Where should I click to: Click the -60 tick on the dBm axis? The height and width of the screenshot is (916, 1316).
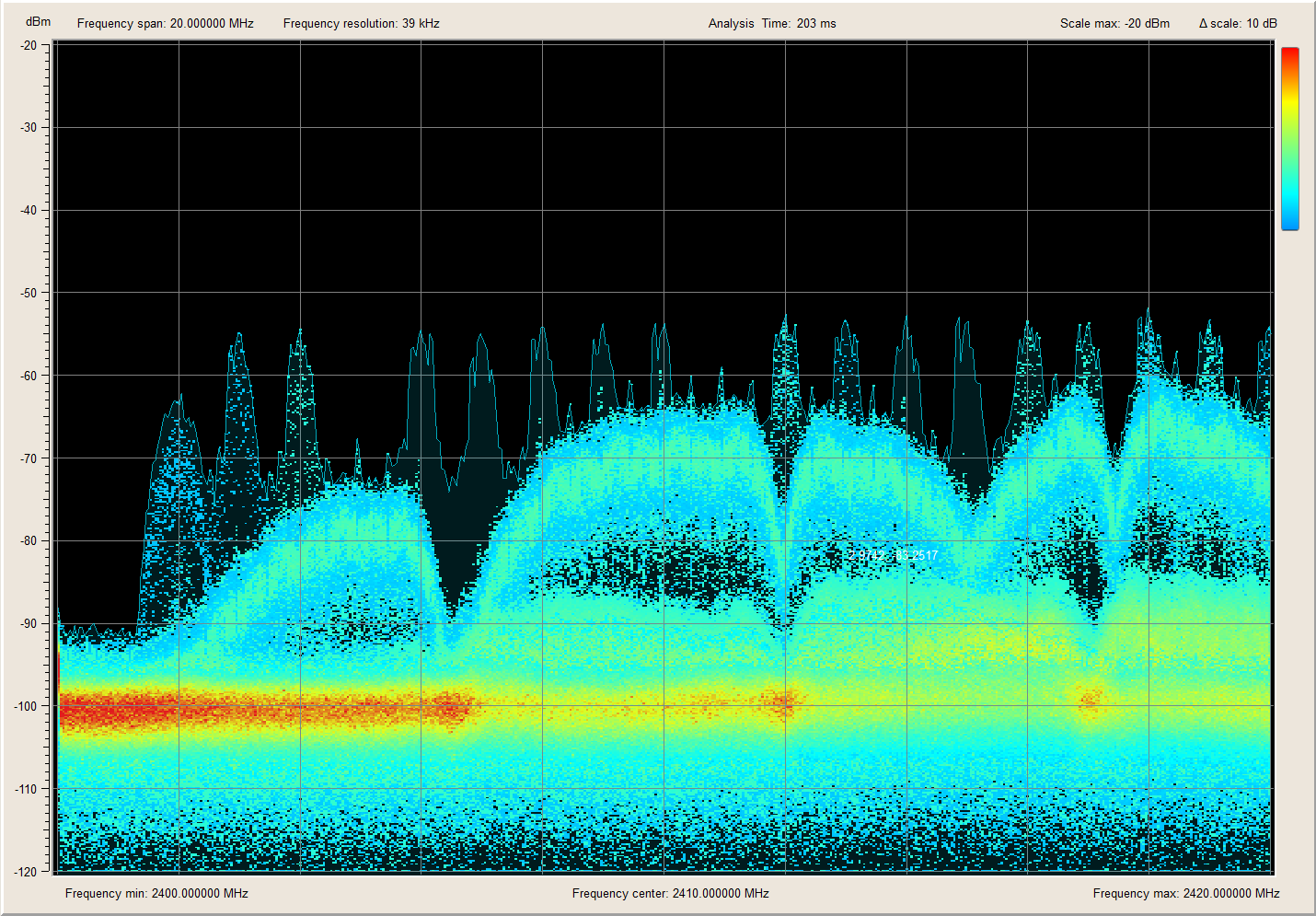pos(29,376)
